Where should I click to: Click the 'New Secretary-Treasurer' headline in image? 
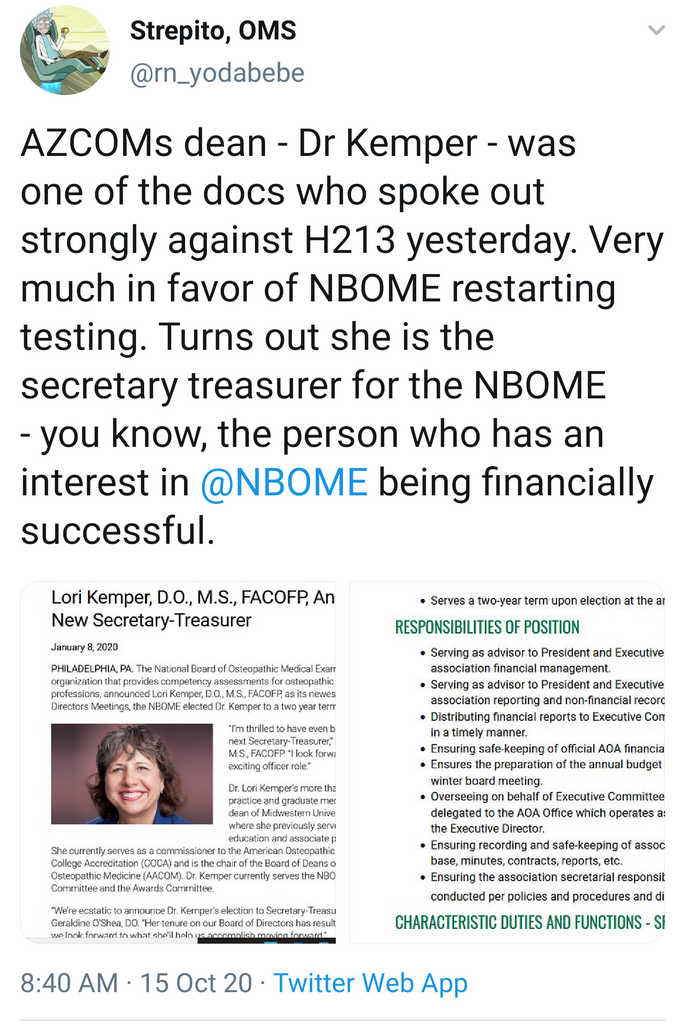[152, 620]
